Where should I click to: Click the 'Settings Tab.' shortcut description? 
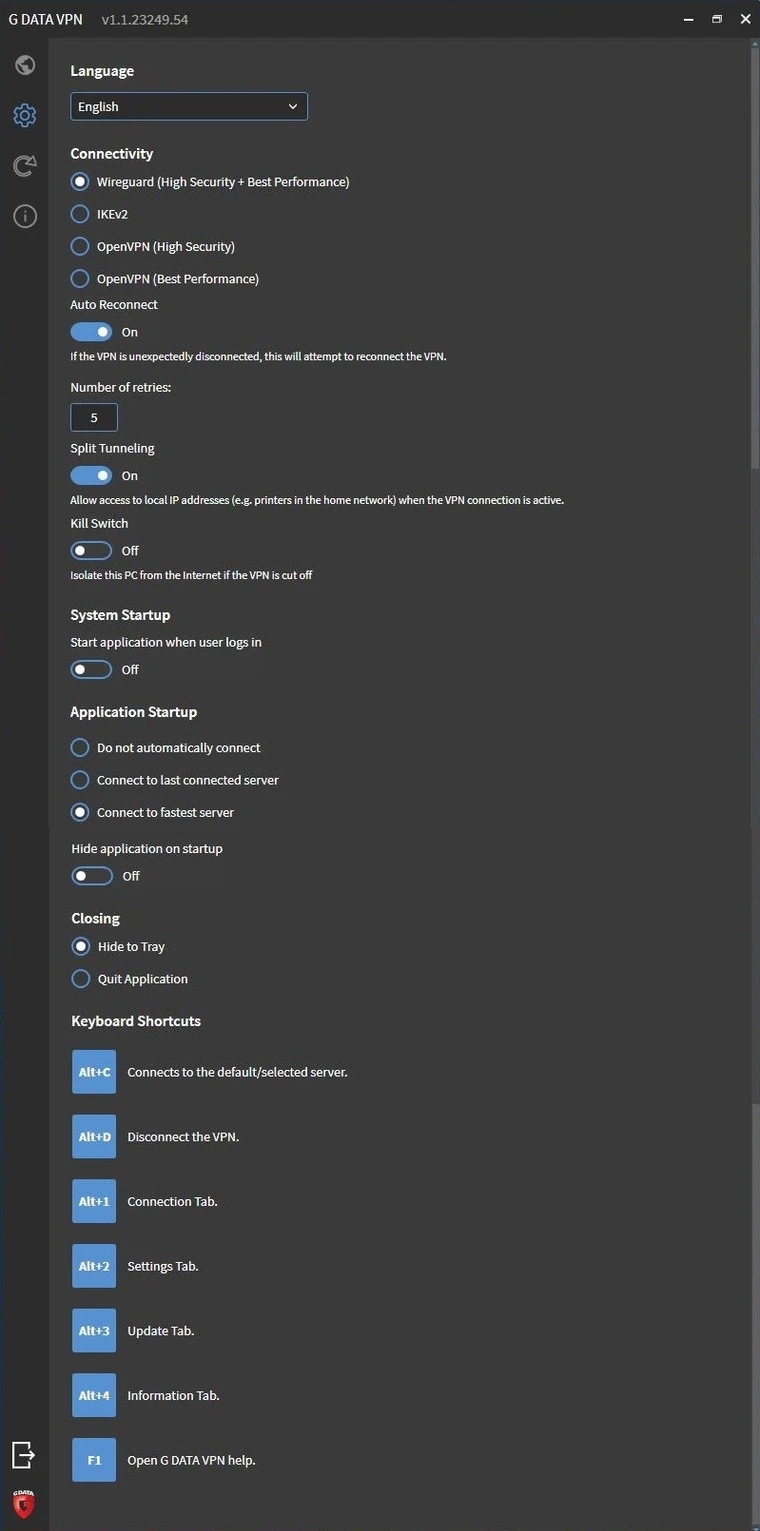point(163,1266)
